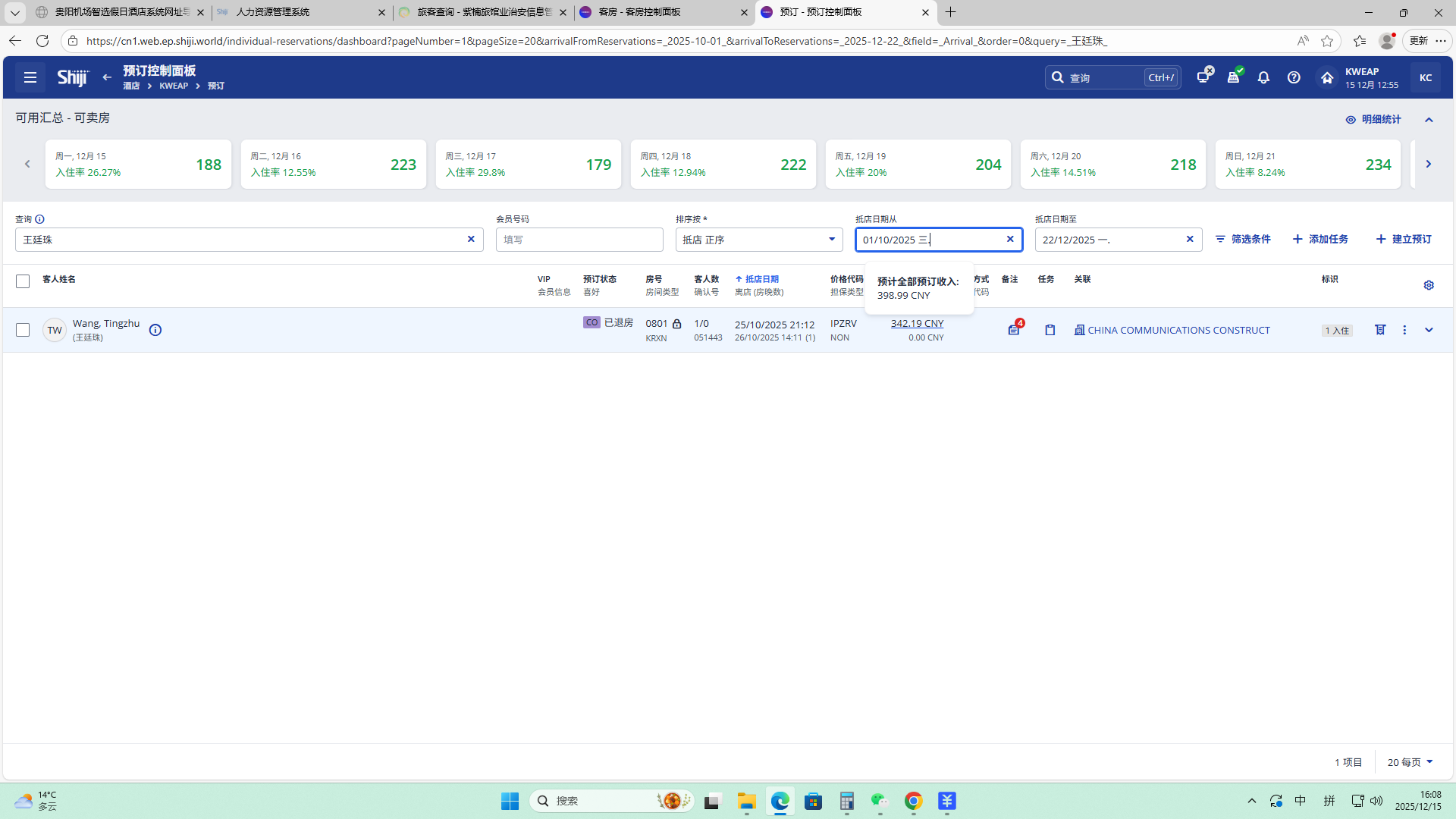Open the 20 每页 page size dropdown
Screen dimensions: 1456x819
1410,762
